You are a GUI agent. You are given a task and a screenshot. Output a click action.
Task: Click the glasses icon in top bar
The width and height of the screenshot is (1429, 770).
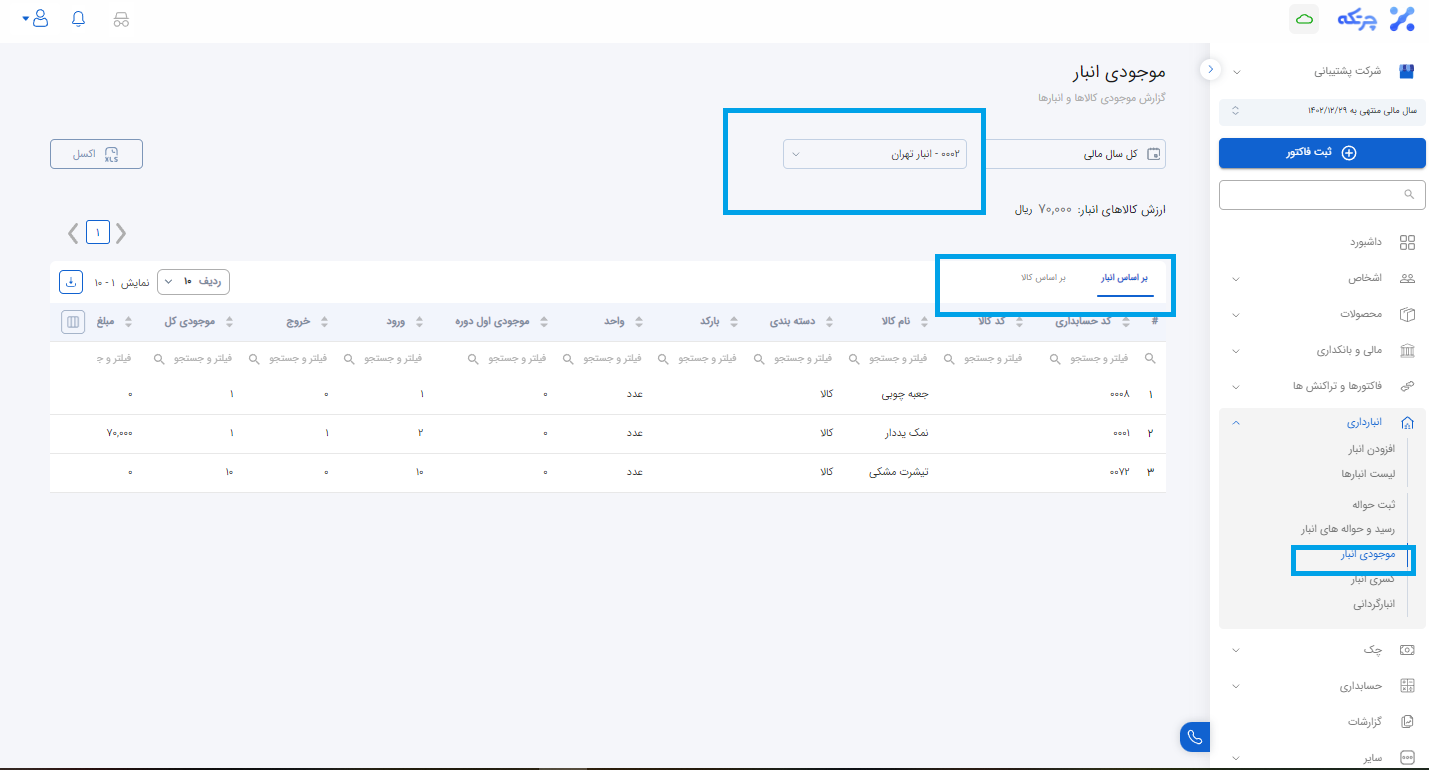(121, 19)
